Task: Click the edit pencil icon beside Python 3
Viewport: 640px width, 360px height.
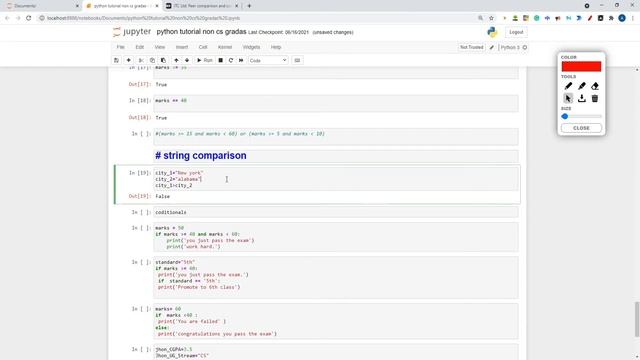Action: (x=492, y=47)
